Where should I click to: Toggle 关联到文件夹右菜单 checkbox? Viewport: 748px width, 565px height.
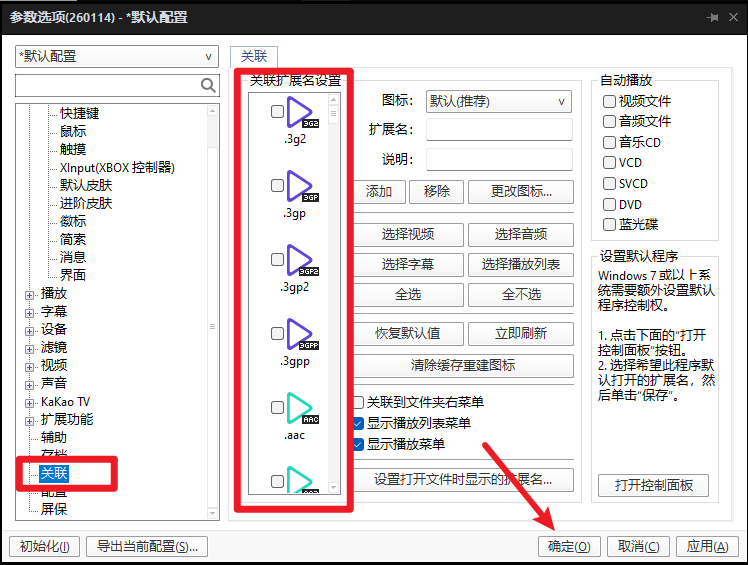(359, 402)
